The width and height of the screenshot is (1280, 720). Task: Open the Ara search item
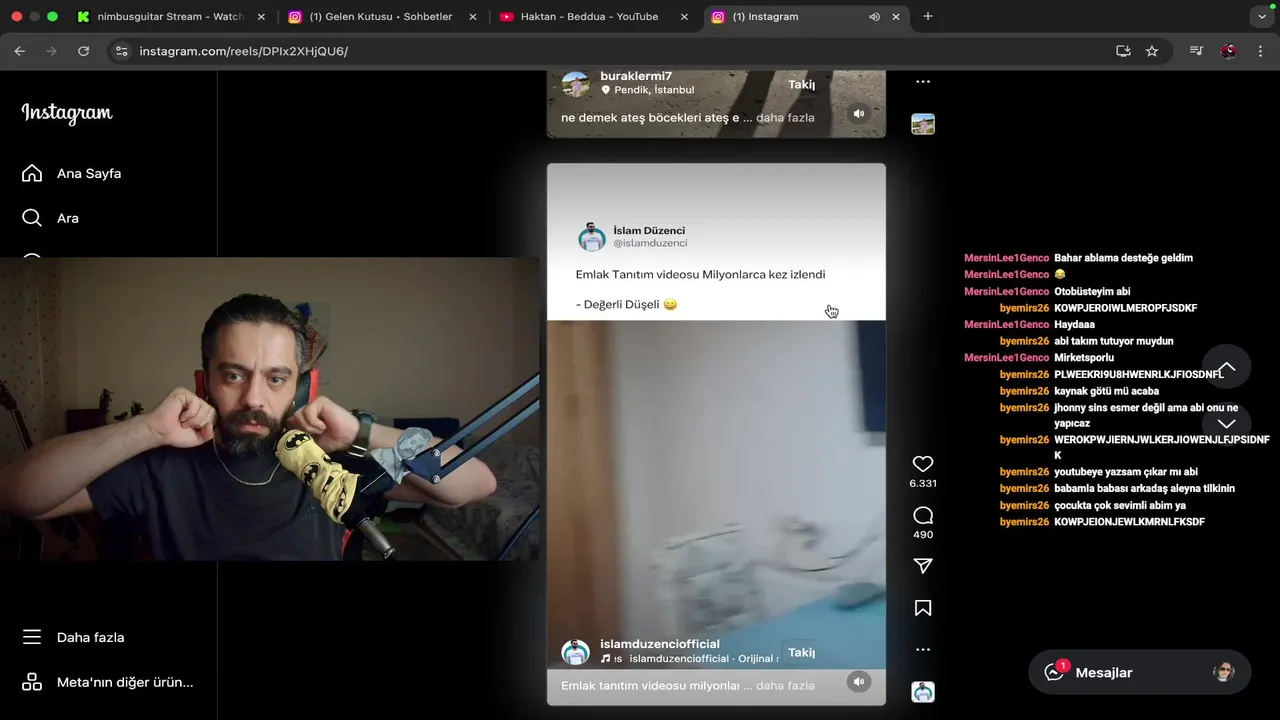pos(50,218)
